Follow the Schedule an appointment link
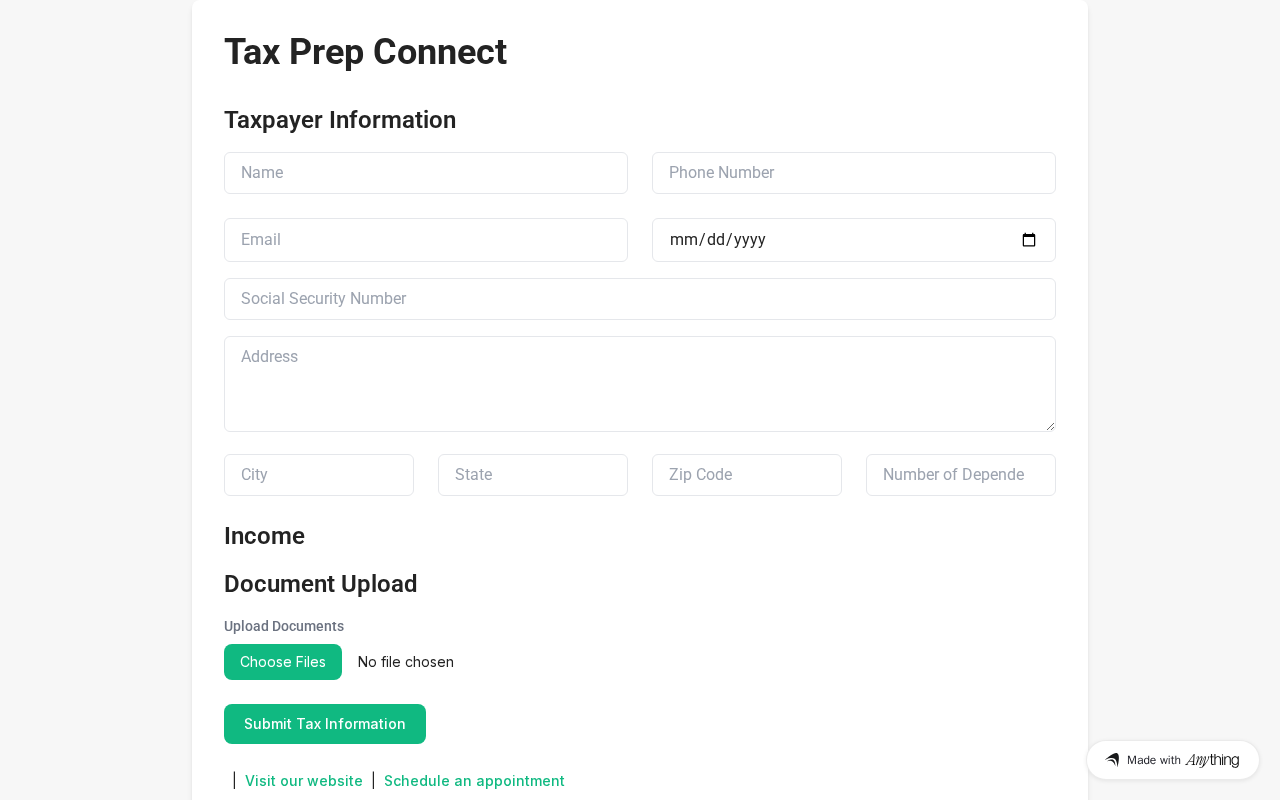The width and height of the screenshot is (1280, 800). click(474, 781)
